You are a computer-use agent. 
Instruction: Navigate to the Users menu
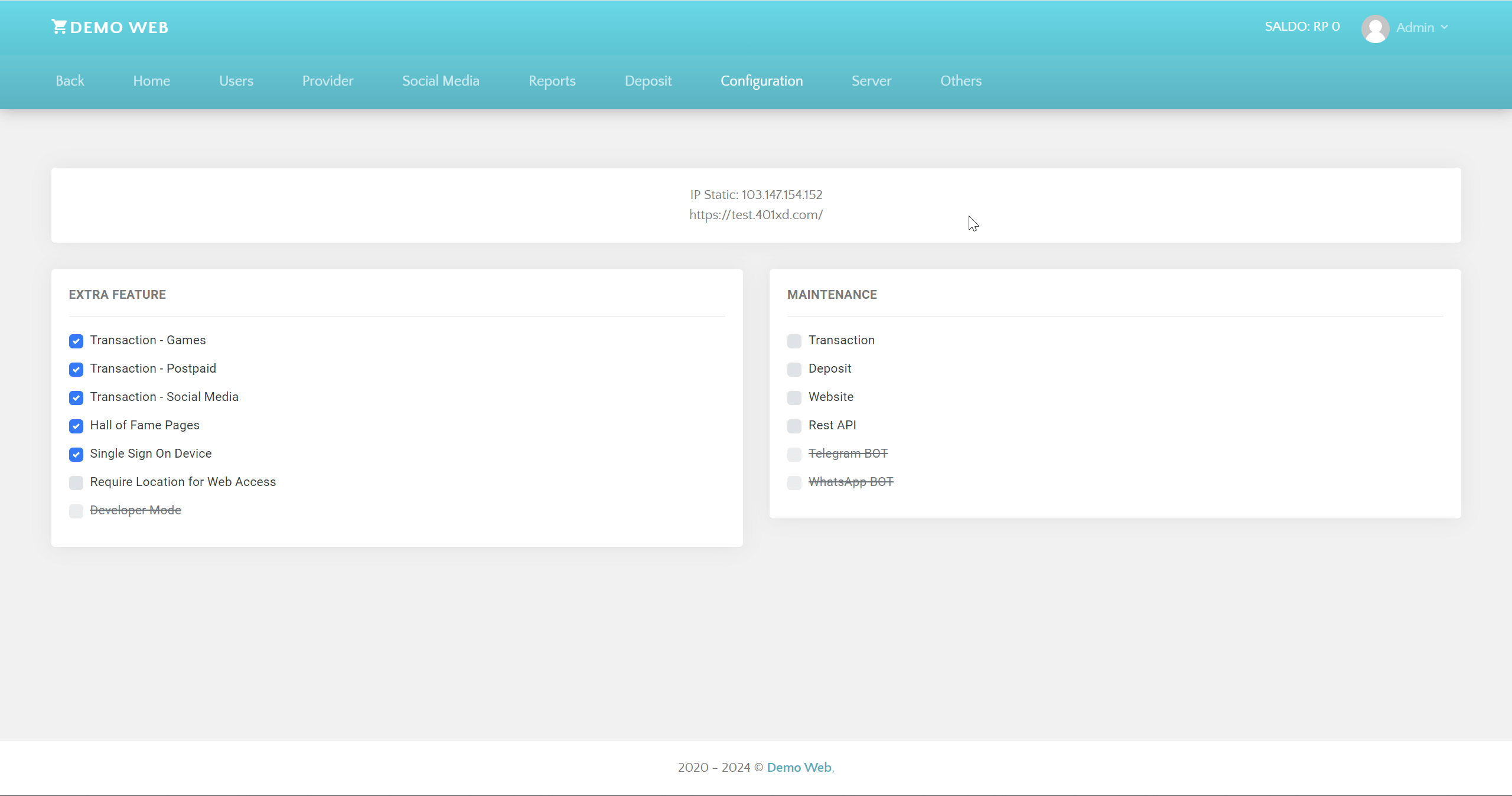(x=236, y=81)
